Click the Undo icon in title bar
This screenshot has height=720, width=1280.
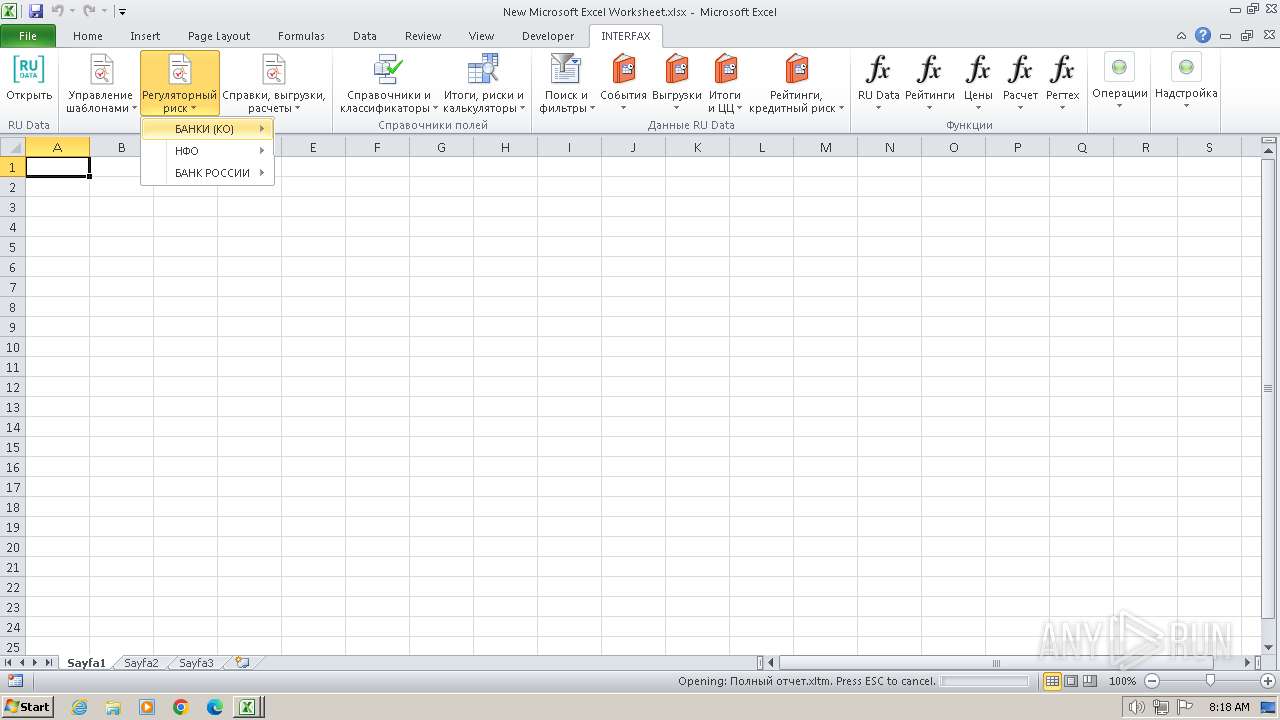pos(57,11)
